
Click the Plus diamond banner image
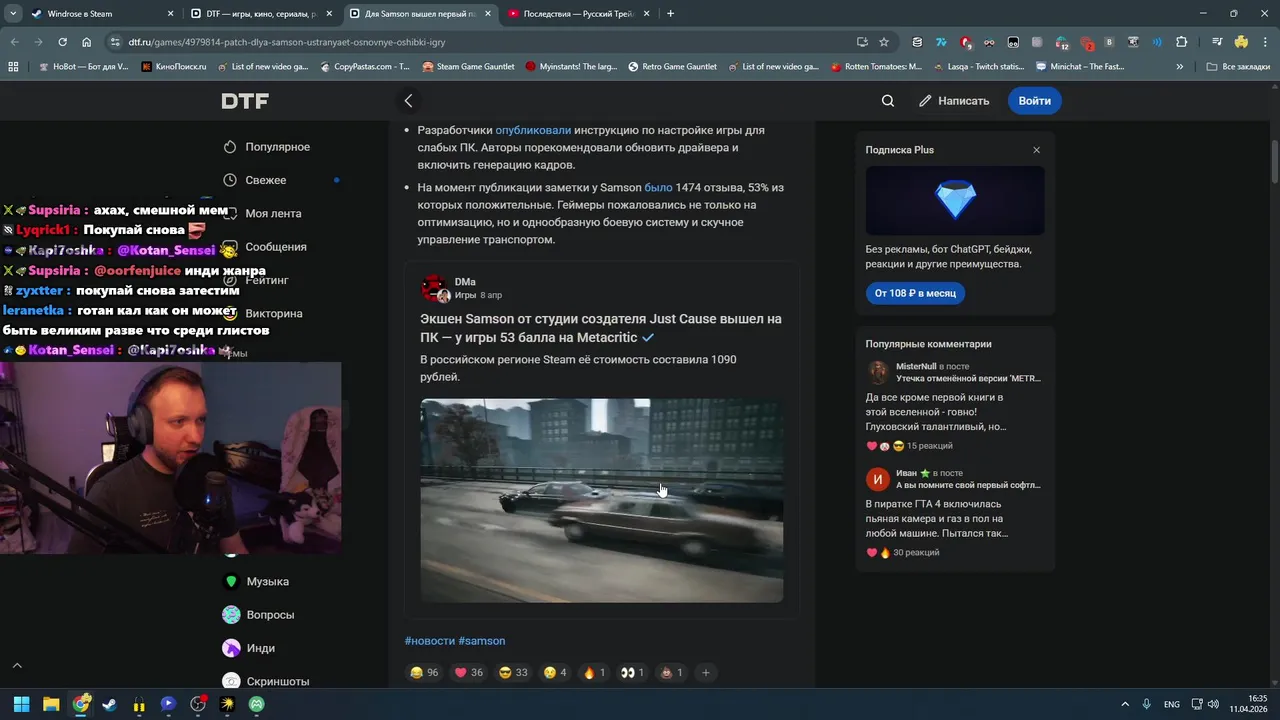tap(955, 201)
